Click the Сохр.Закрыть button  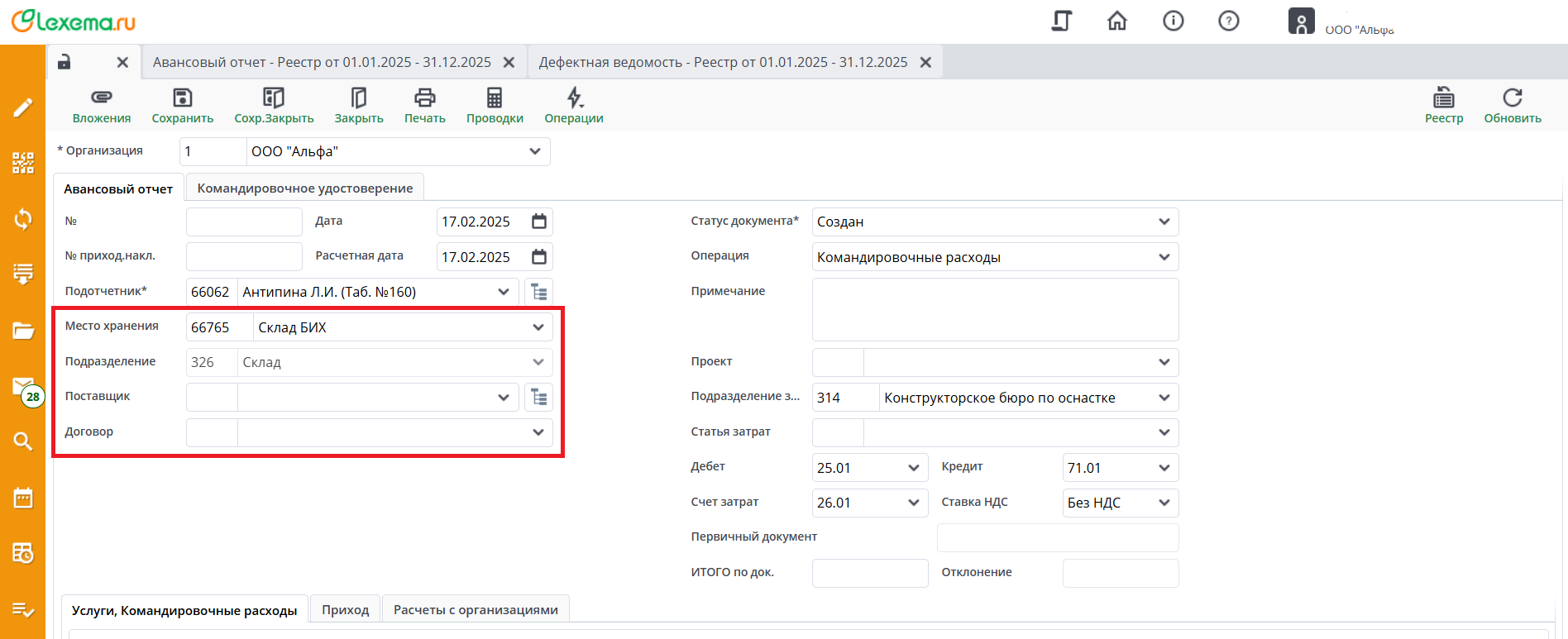click(274, 105)
